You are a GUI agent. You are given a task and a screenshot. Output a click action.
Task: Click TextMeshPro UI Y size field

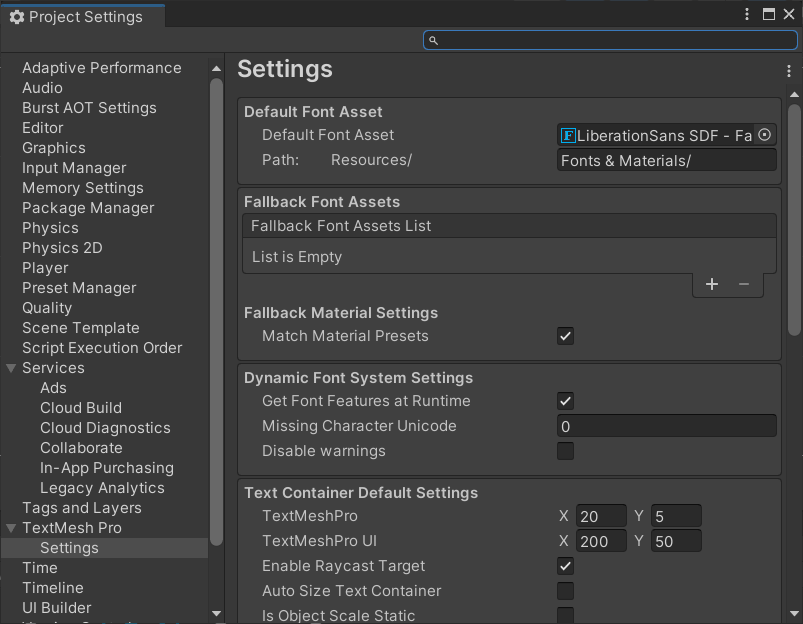tap(676, 541)
